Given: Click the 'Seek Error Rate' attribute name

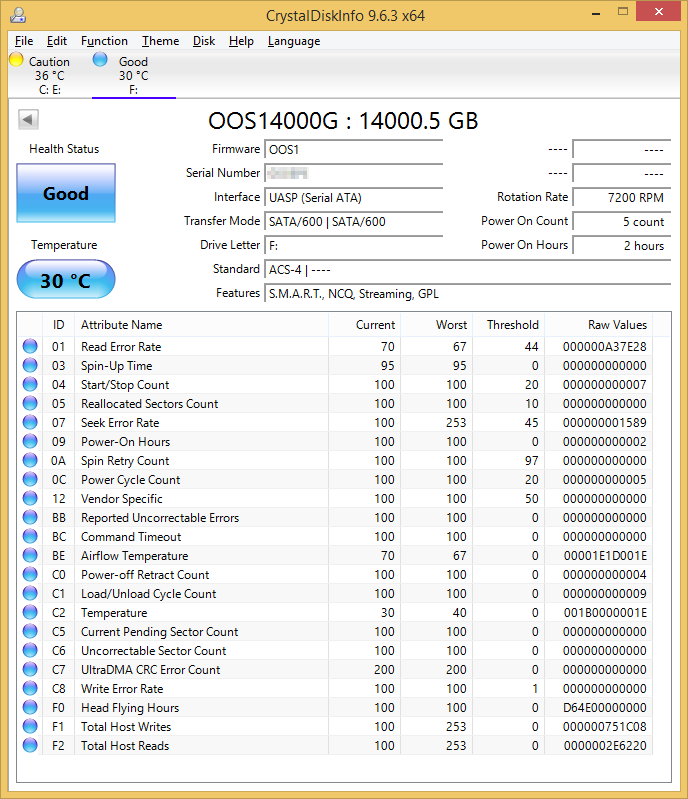Looking at the screenshot, I should pos(120,423).
